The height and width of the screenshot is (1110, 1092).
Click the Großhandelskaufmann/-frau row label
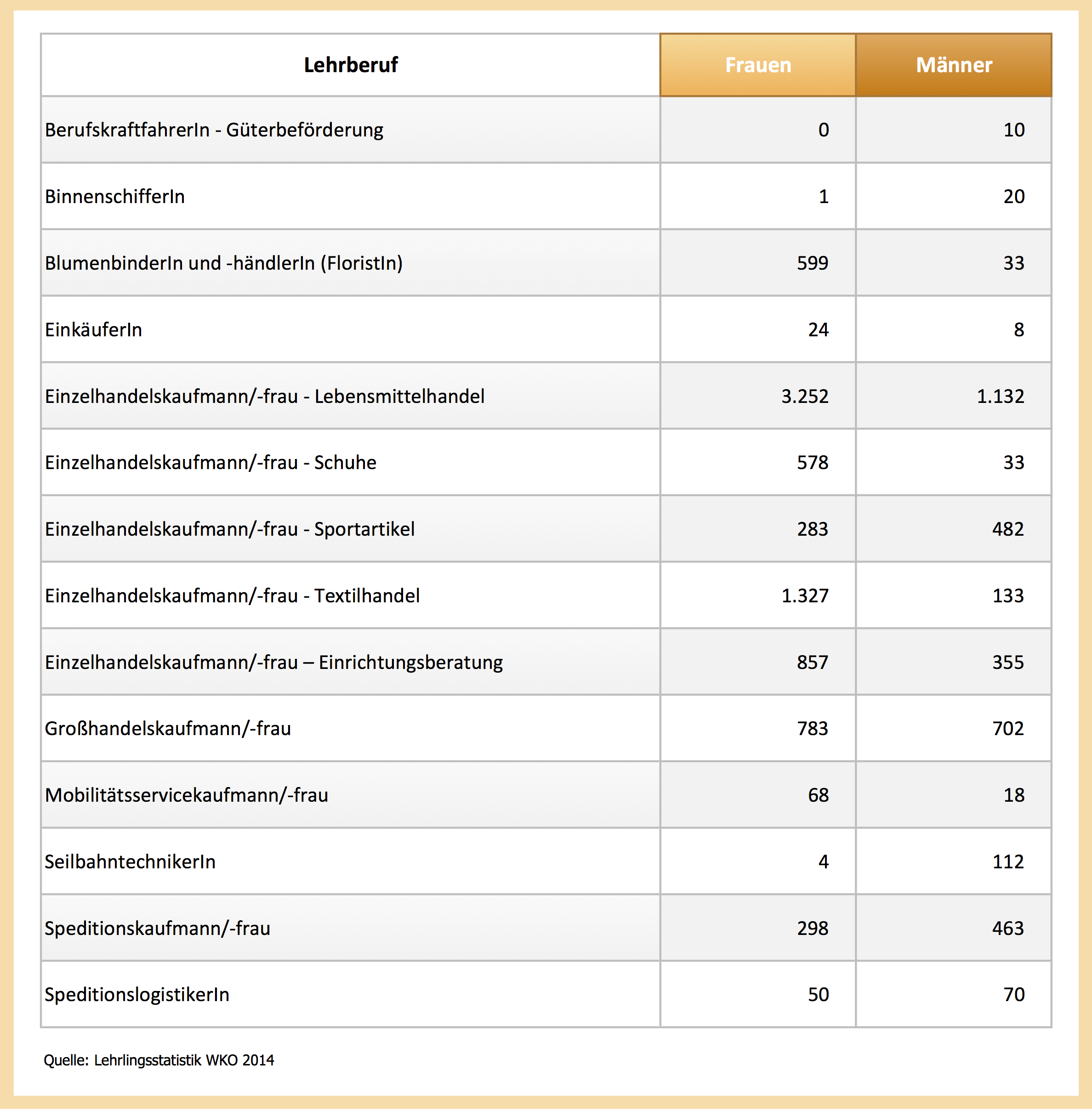pyautogui.click(x=167, y=729)
